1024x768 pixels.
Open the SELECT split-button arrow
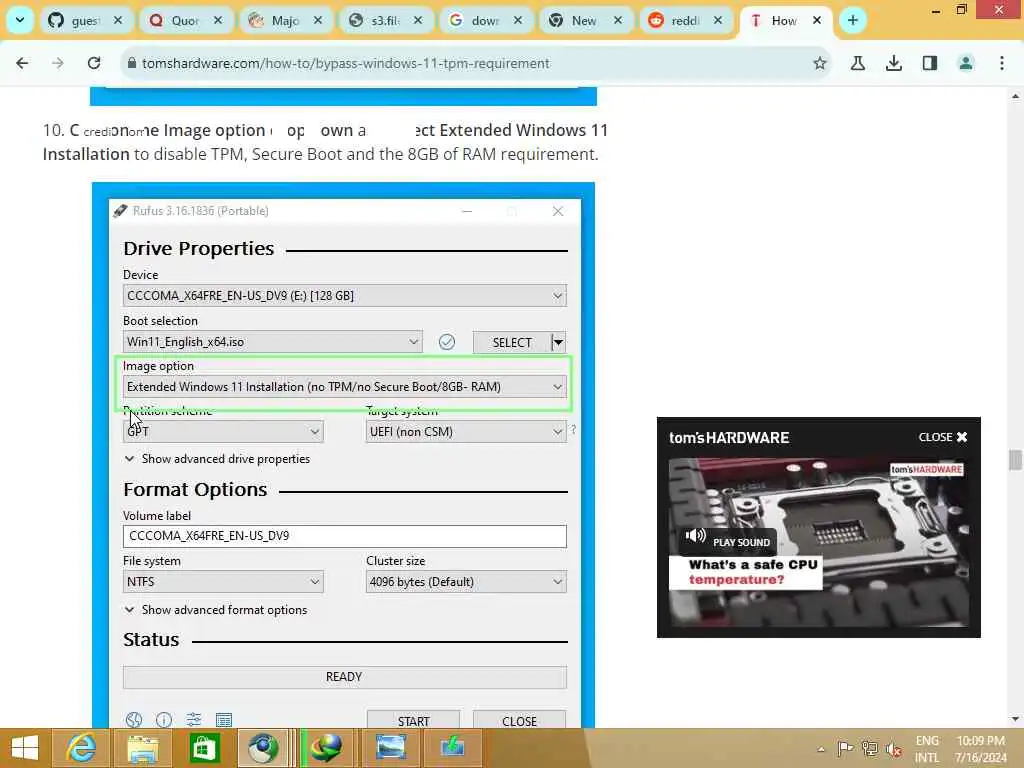[x=558, y=342]
